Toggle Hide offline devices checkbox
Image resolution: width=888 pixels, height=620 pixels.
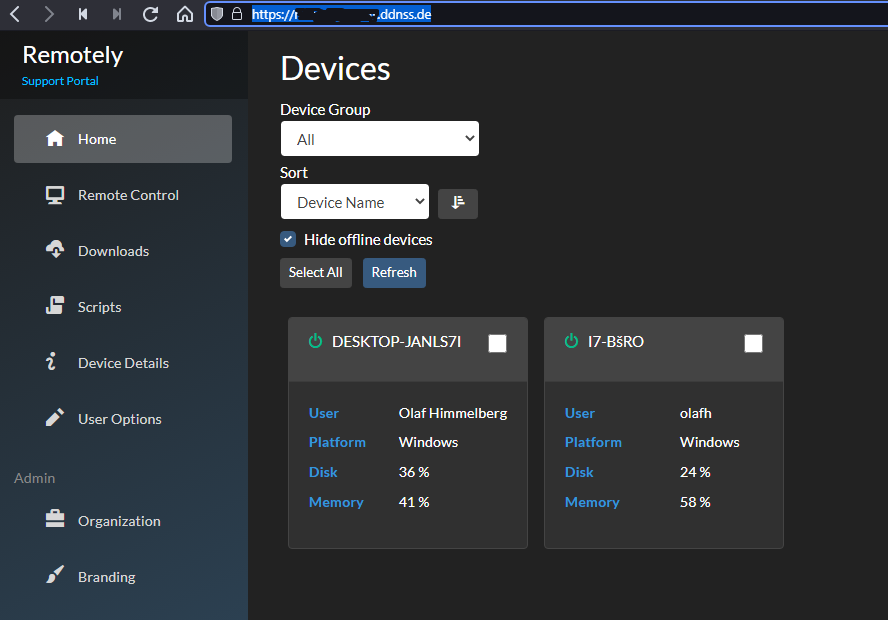(x=288, y=239)
